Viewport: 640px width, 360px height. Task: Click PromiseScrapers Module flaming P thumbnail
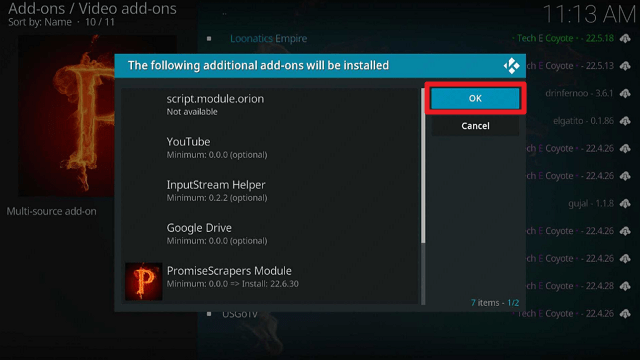pos(143,281)
